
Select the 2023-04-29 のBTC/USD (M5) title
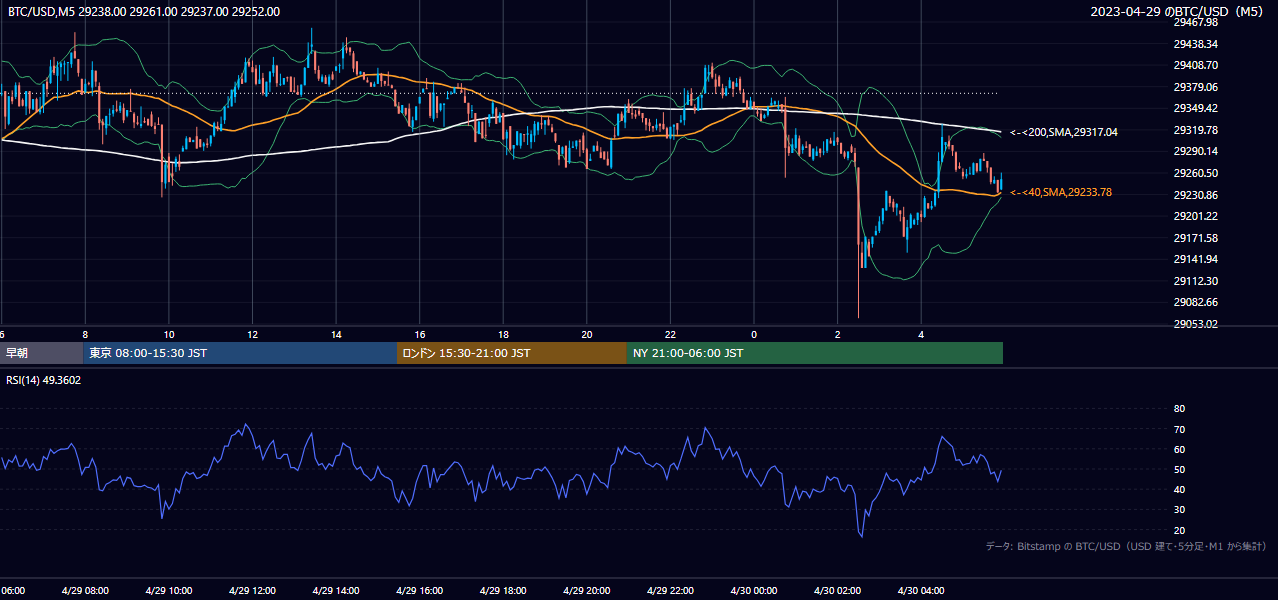(x=1179, y=12)
